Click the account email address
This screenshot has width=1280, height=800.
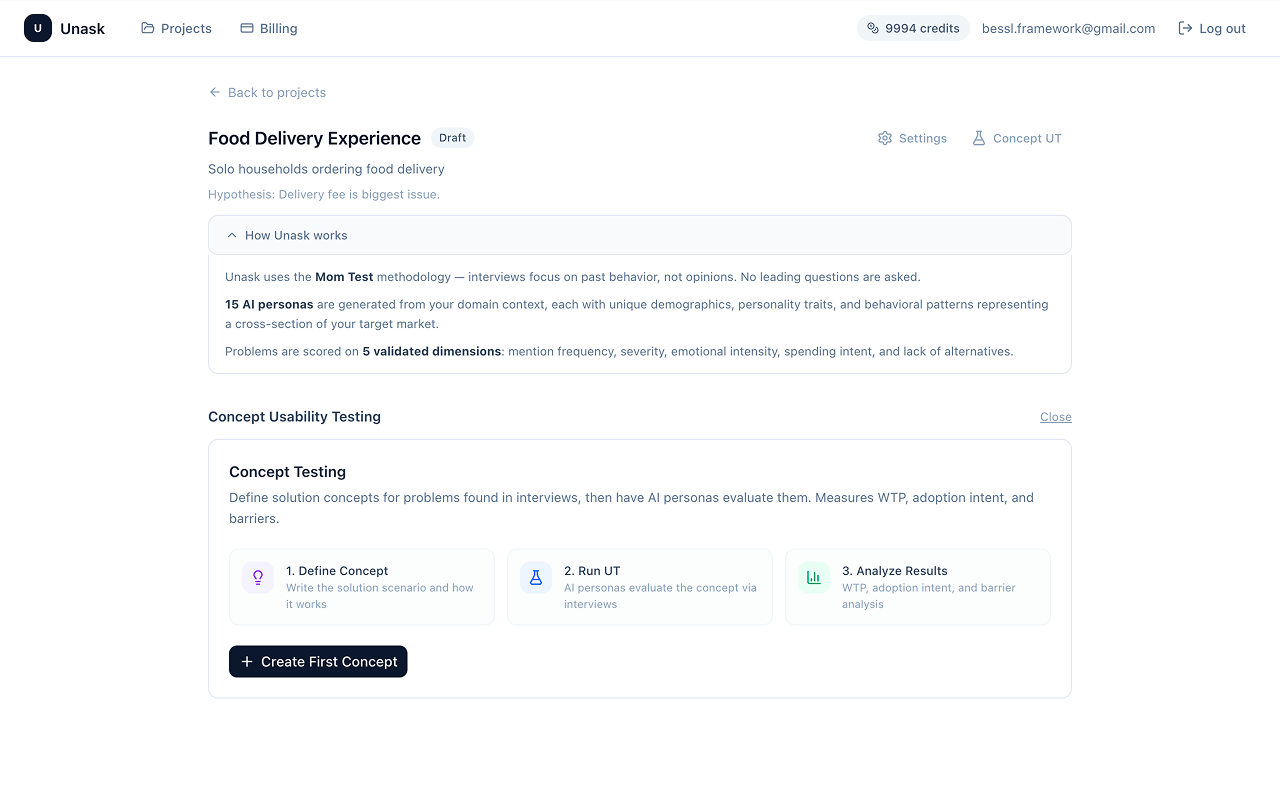(x=1068, y=28)
